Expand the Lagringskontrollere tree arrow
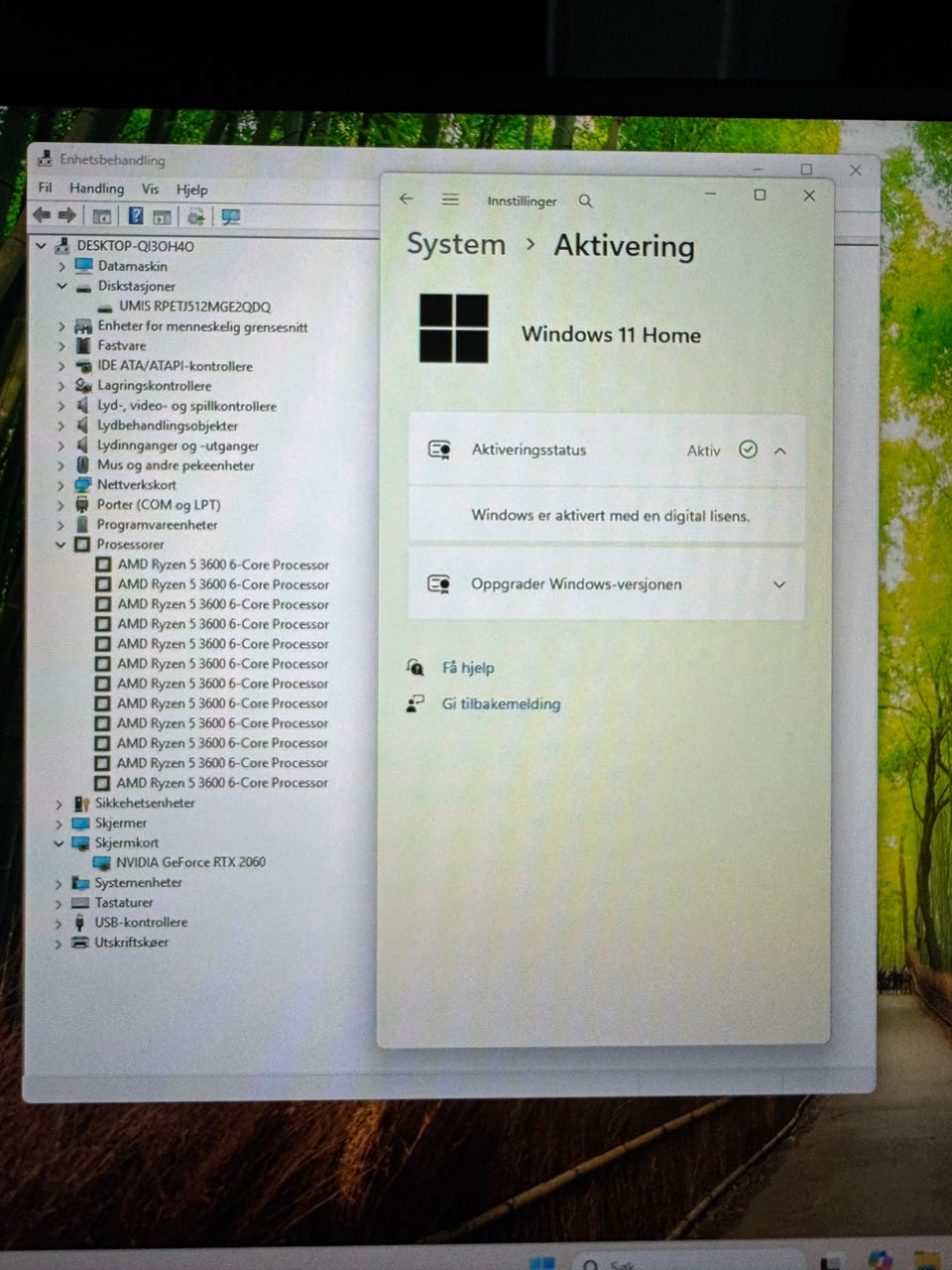This screenshot has width=952, height=1270. click(x=61, y=386)
